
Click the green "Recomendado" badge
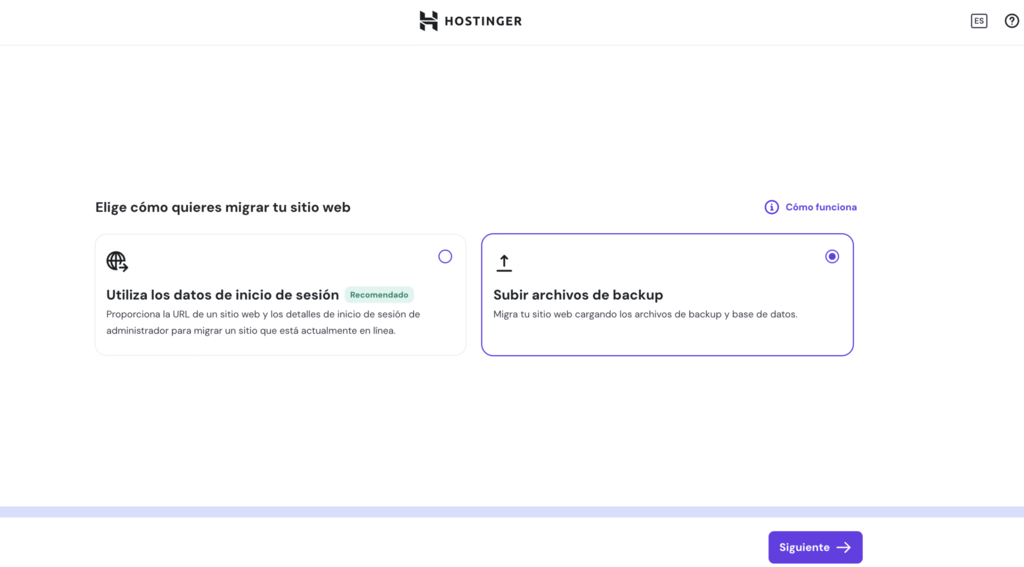[379, 295]
